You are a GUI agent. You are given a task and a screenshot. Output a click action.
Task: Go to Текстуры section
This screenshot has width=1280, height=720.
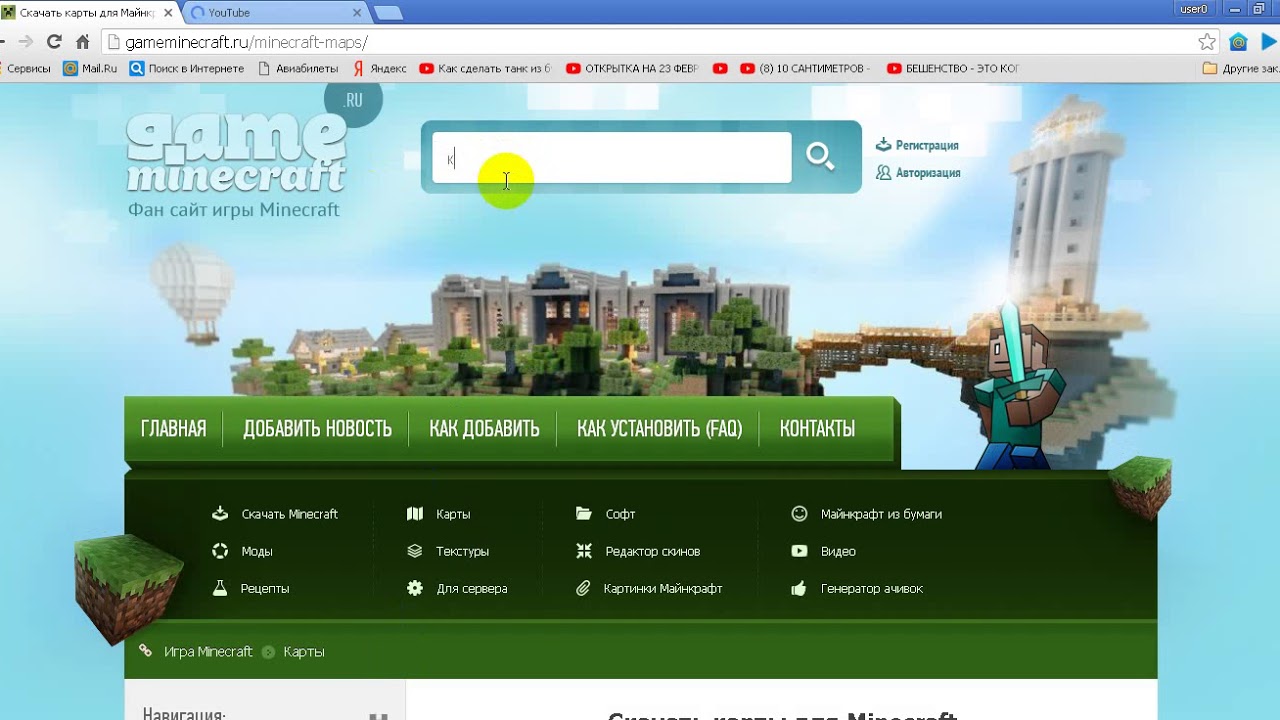pos(462,551)
